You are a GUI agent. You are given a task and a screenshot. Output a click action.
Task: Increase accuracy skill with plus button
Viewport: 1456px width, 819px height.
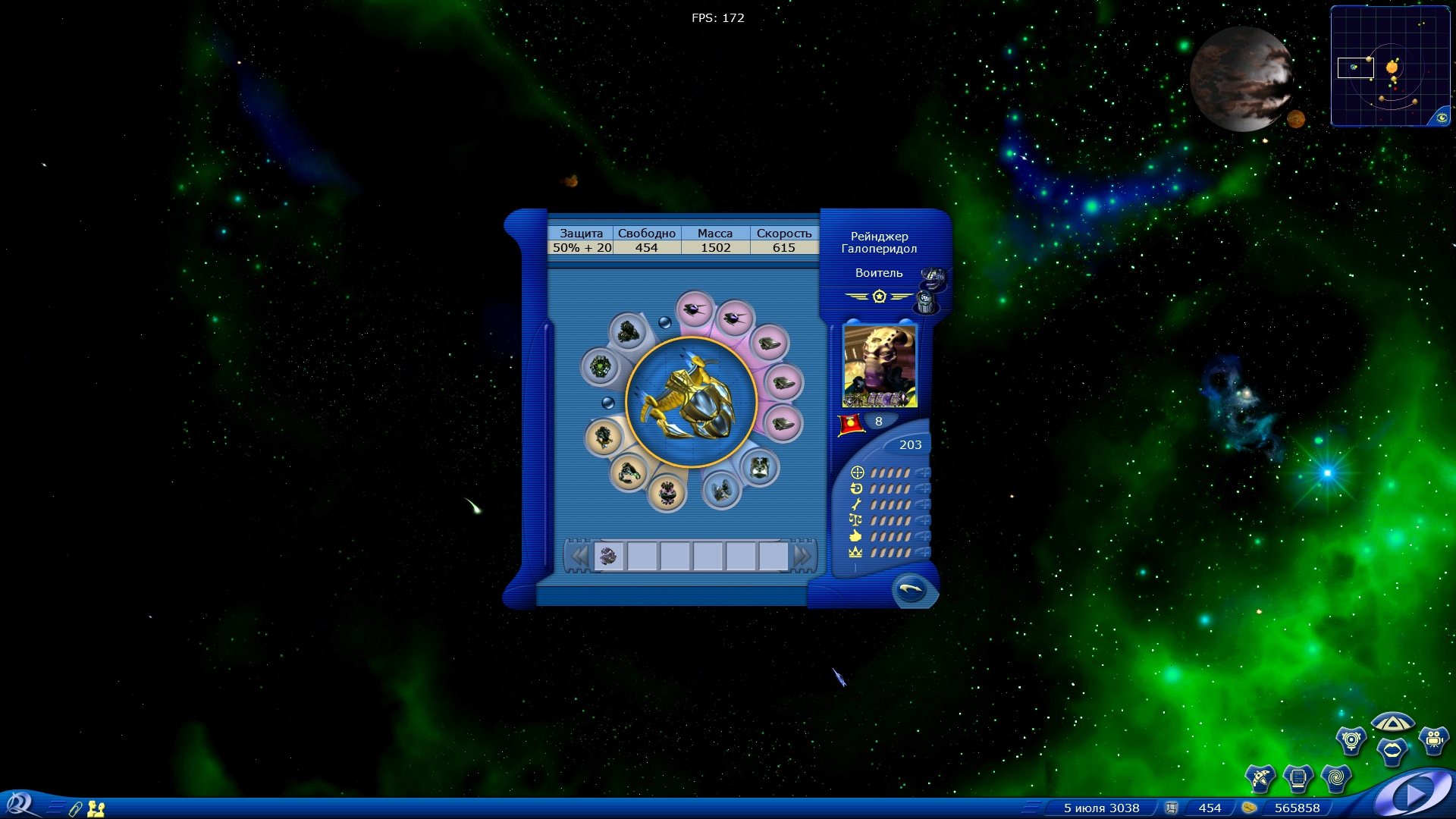[923, 472]
